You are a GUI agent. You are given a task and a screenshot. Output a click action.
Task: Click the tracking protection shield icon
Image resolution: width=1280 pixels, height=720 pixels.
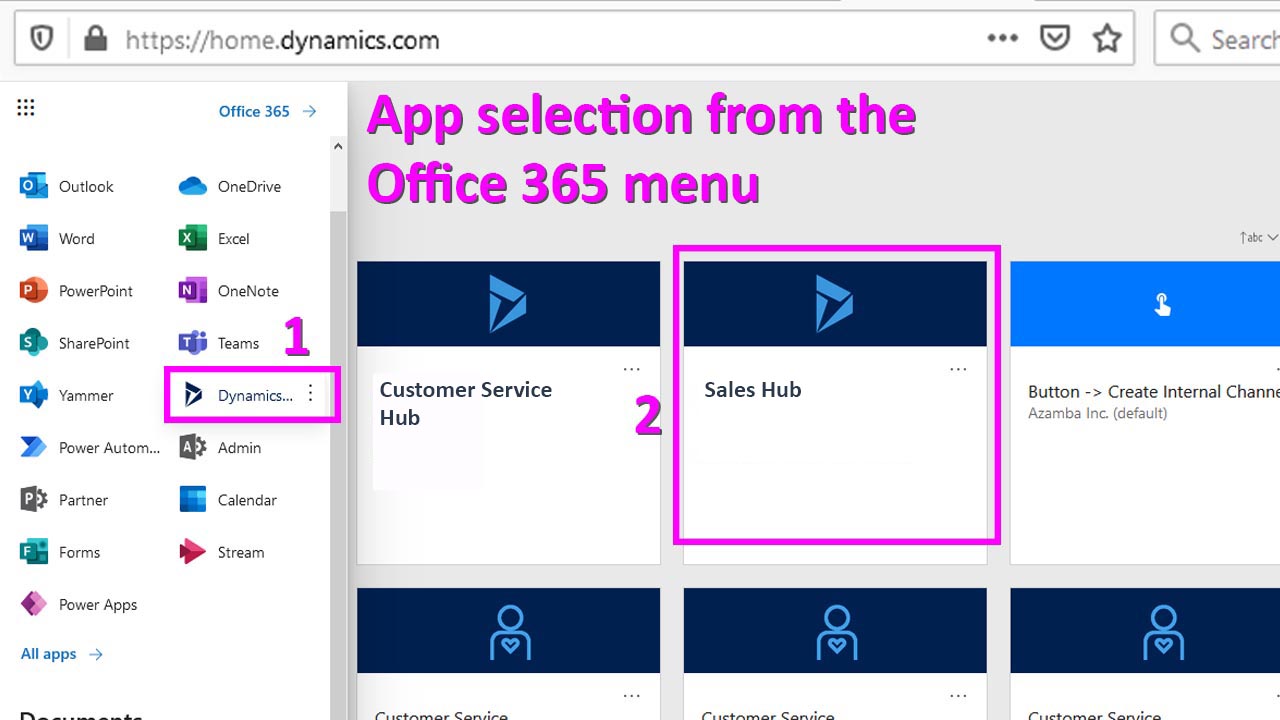click(41, 39)
